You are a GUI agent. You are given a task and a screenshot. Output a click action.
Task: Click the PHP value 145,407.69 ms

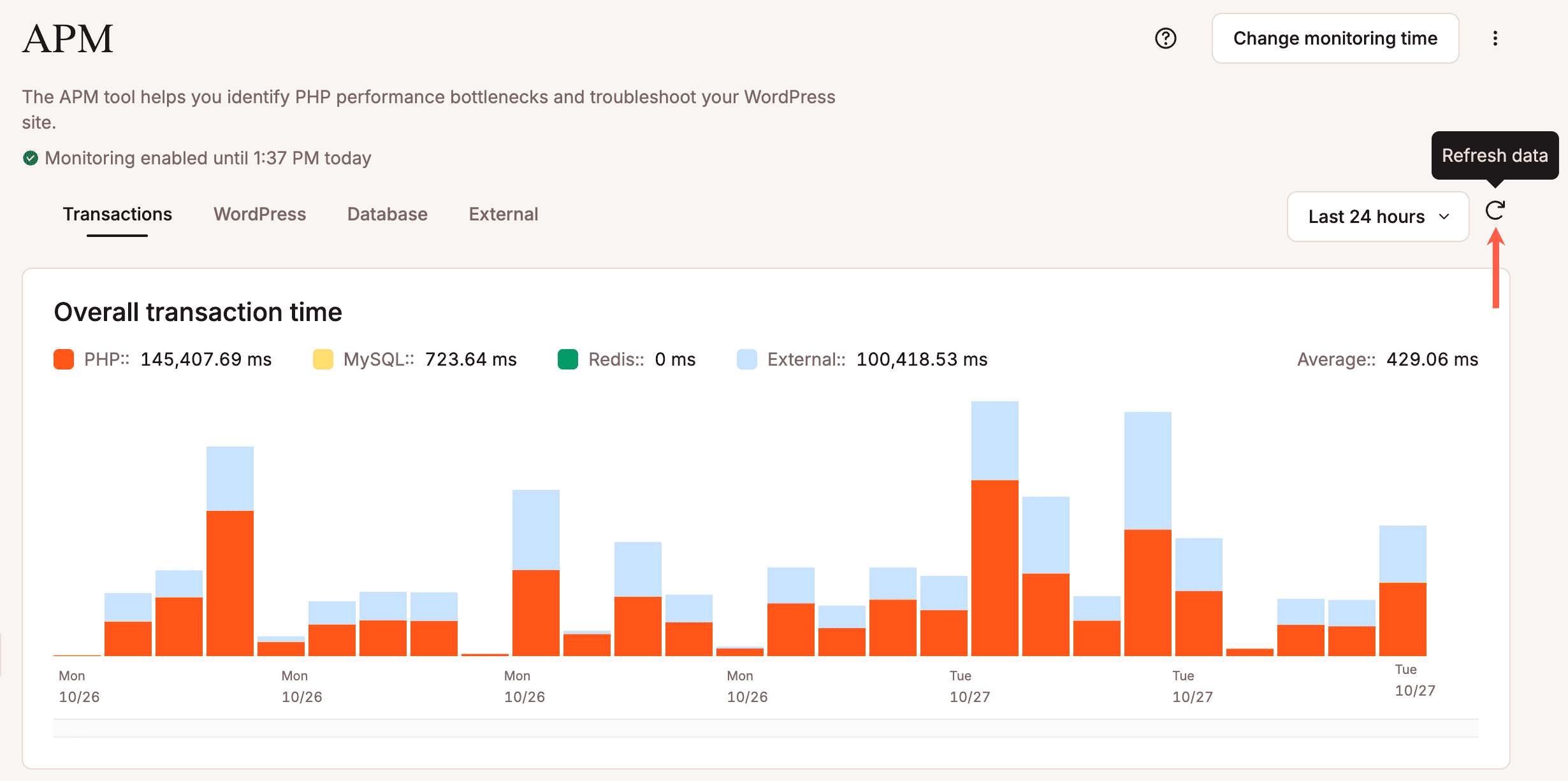pos(206,359)
